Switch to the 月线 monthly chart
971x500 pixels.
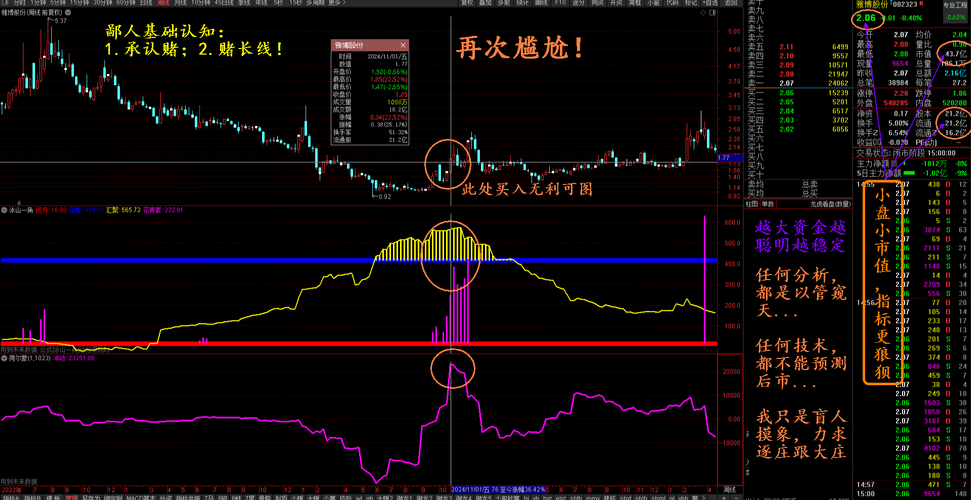[x=180, y=3]
